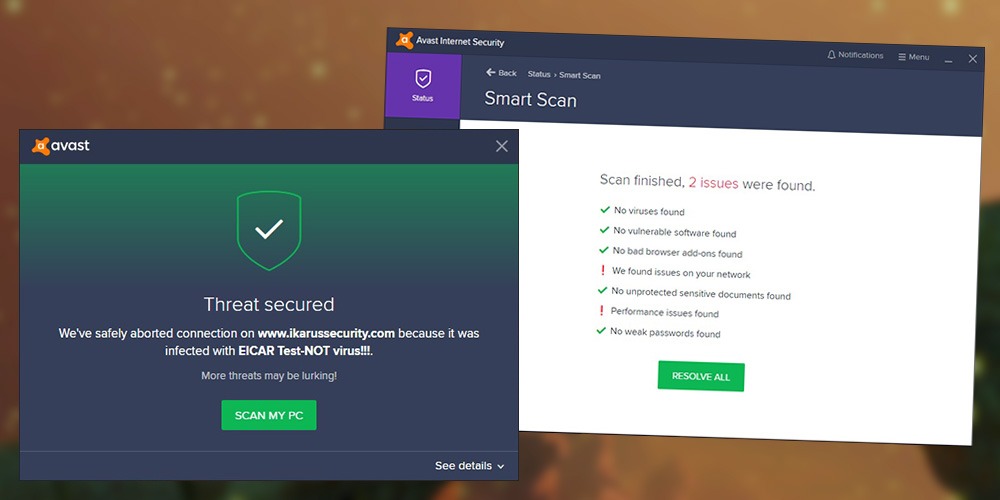The image size is (1000, 500).
Task: Close the Avast Internet Security window
Action: (973, 59)
